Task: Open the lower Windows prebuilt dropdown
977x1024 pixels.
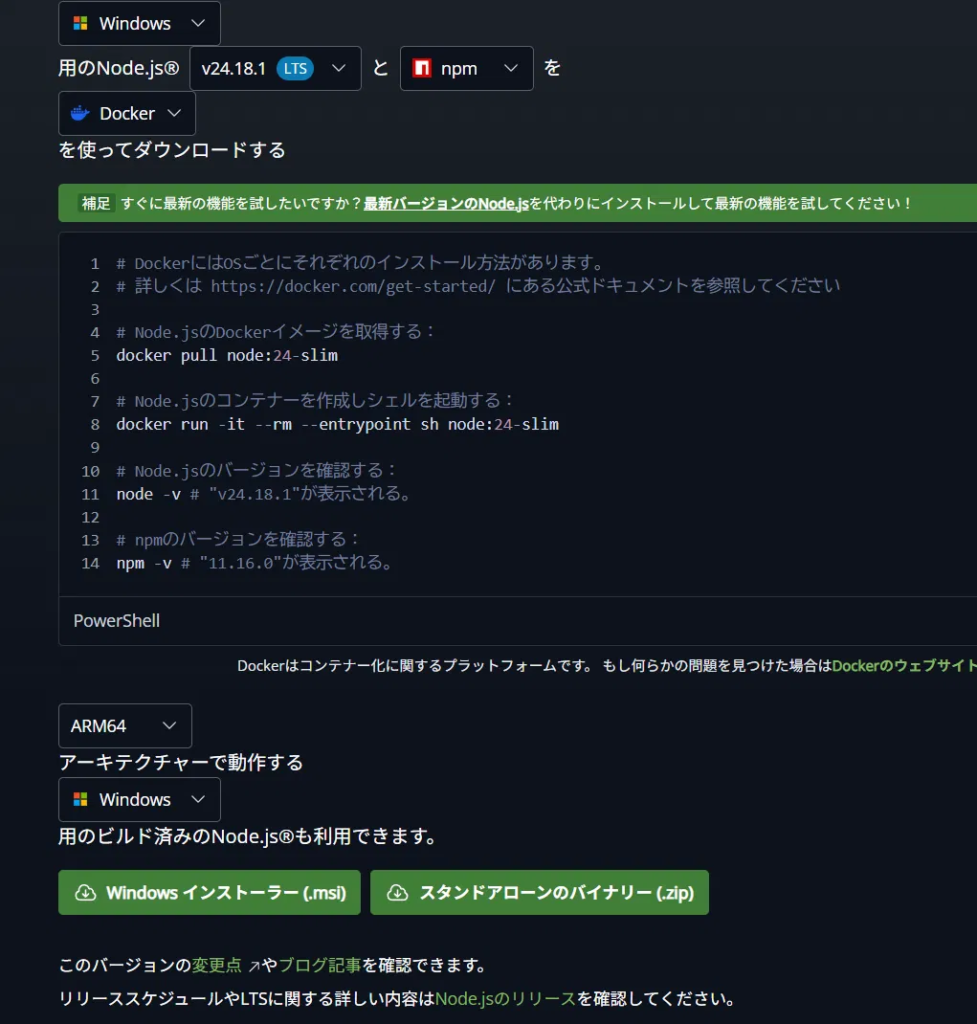Action: [139, 799]
